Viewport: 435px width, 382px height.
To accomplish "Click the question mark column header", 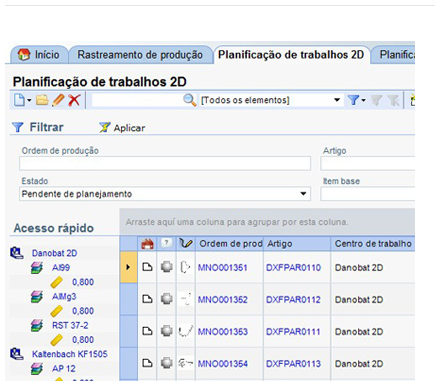I will click(166, 244).
